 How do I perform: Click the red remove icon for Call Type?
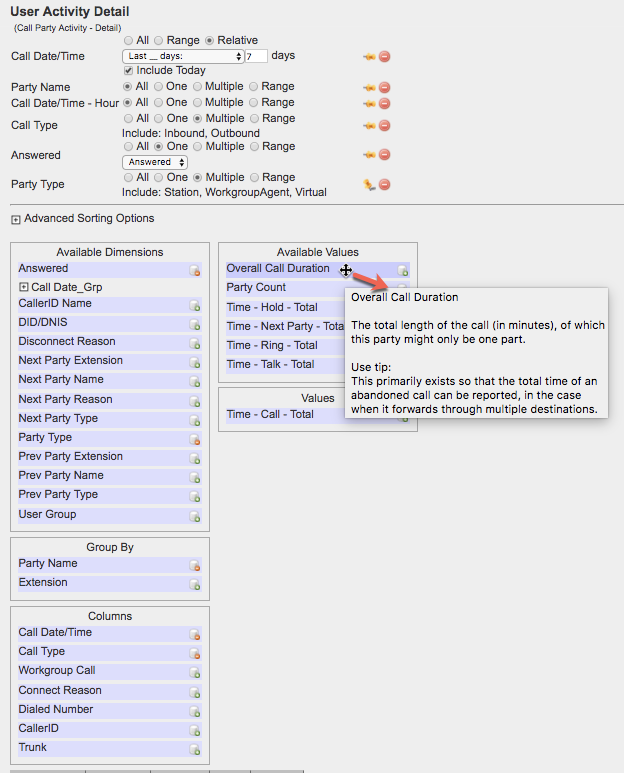pyautogui.click(x=384, y=126)
